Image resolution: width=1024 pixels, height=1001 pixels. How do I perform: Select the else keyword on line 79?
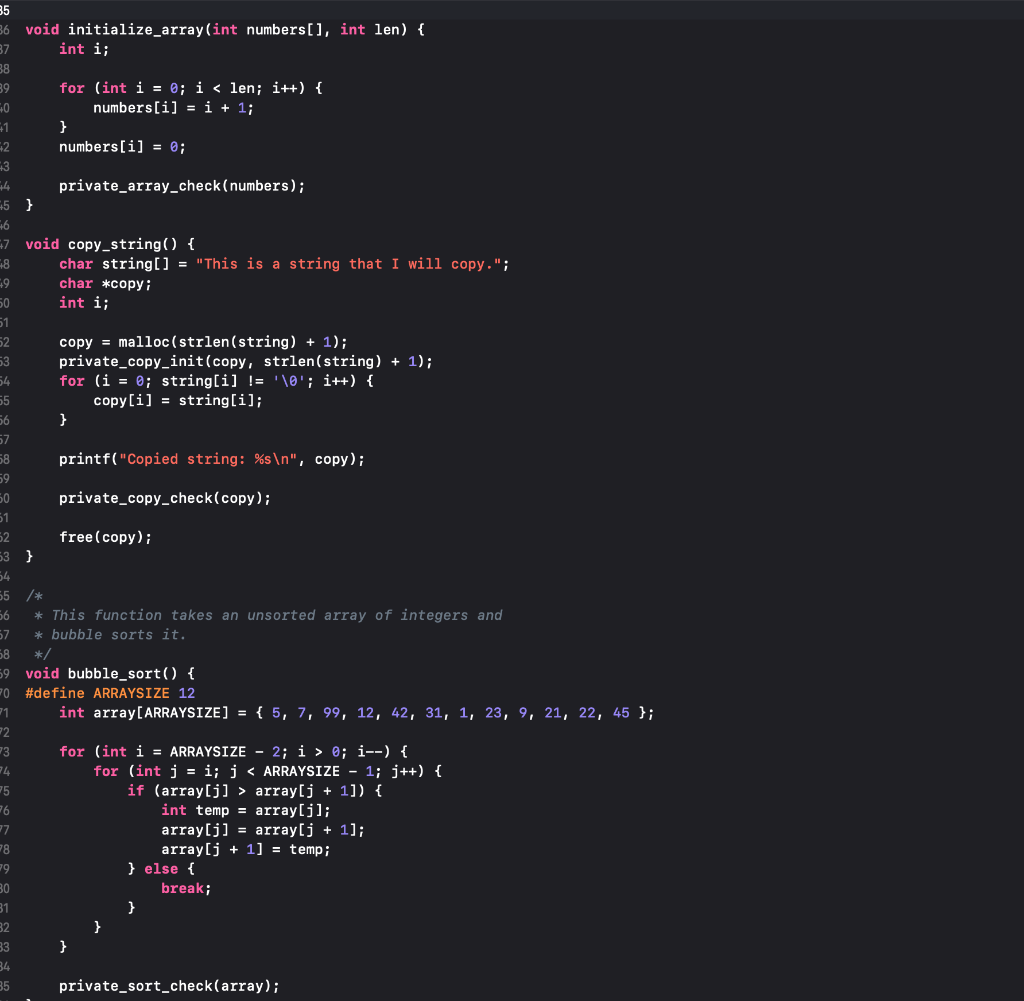pos(161,868)
